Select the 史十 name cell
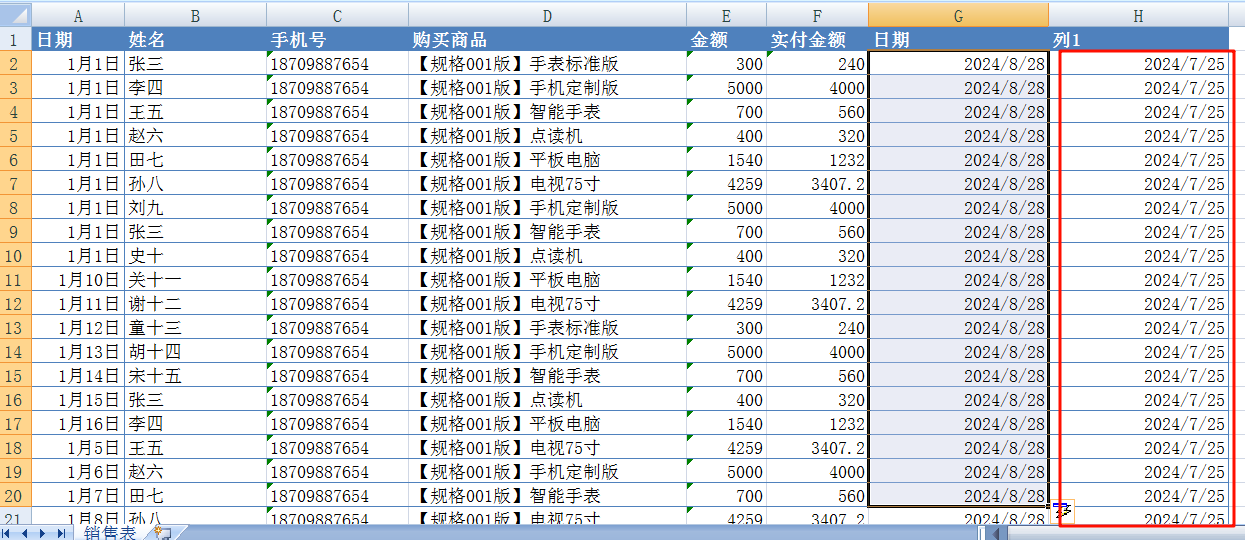 pyautogui.click(x=195, y=256)
